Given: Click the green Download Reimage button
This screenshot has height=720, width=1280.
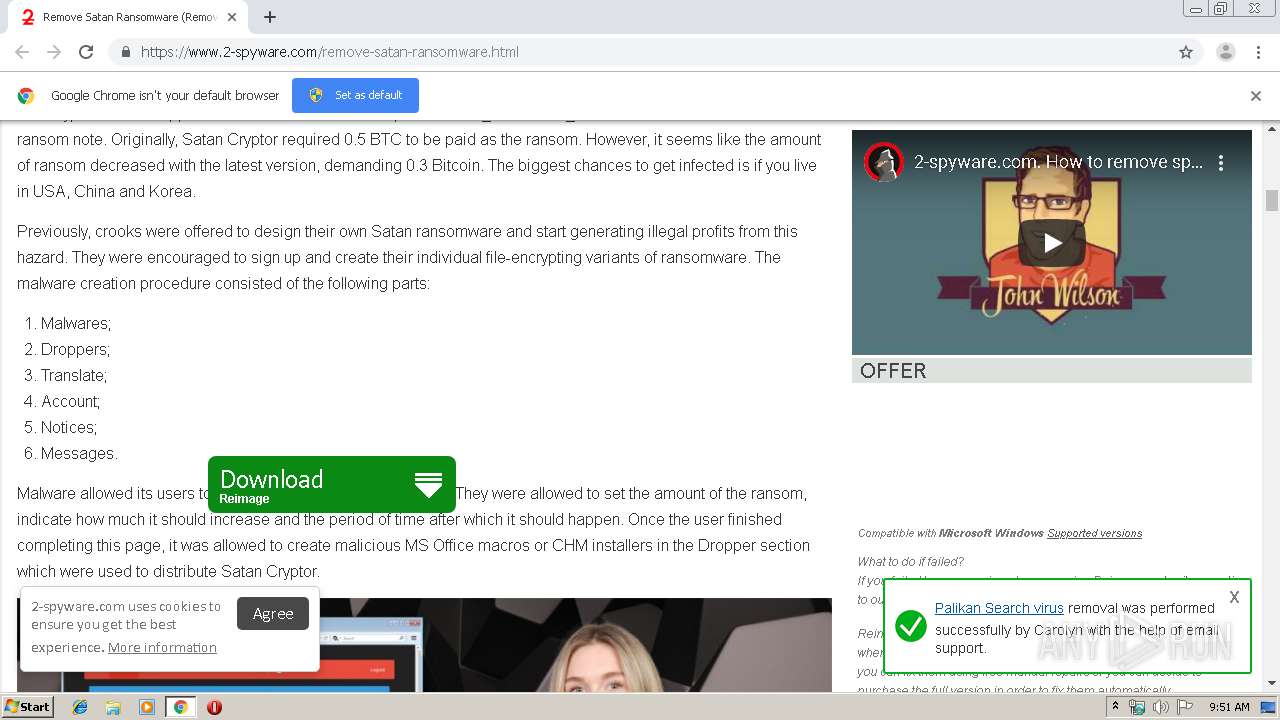Looking at the screenshot, I should (332, 485).
